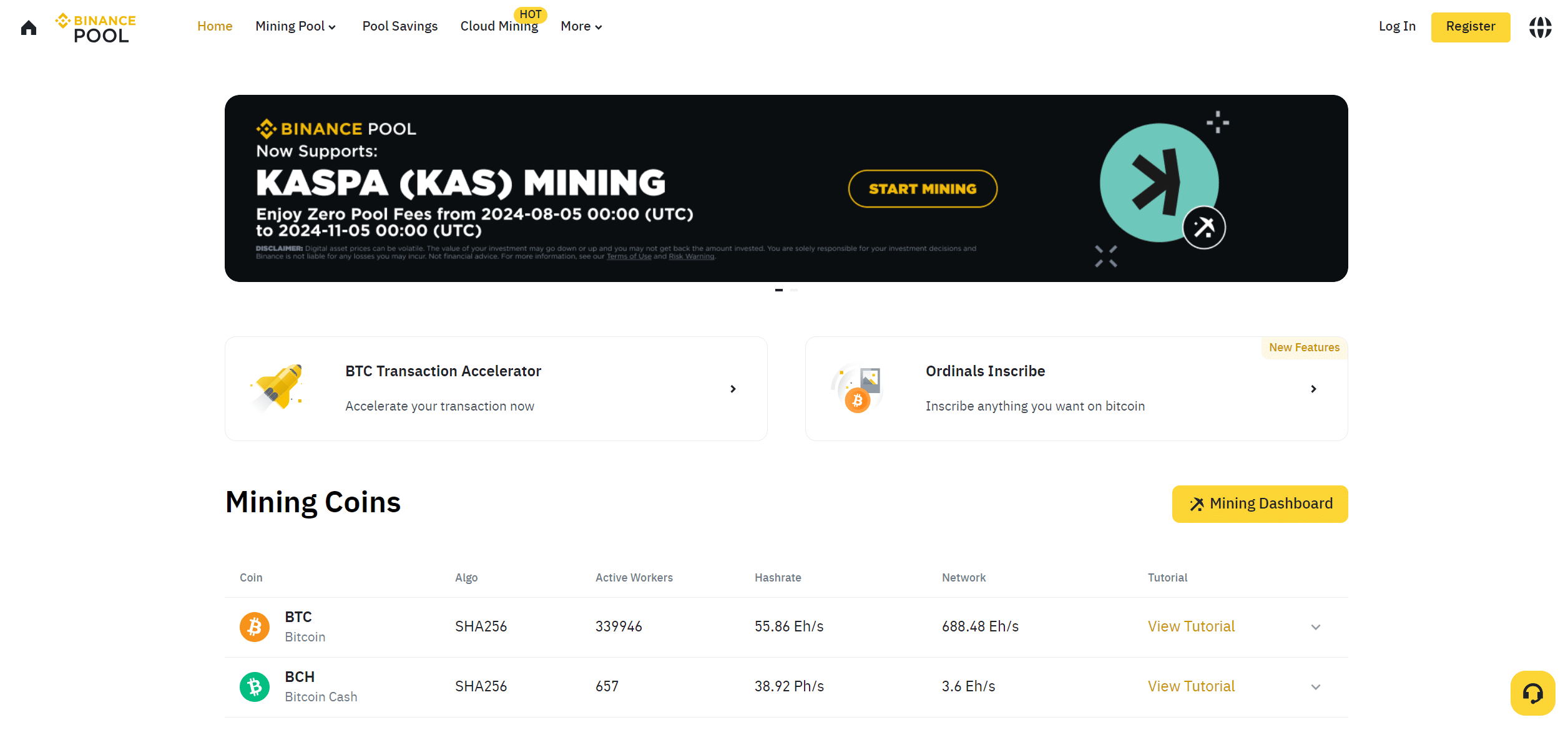Image resolution: width=1568 pixels, height=730 pixels.
Task: Click BCH active workers value 657
Action: [x=607, y=686]
